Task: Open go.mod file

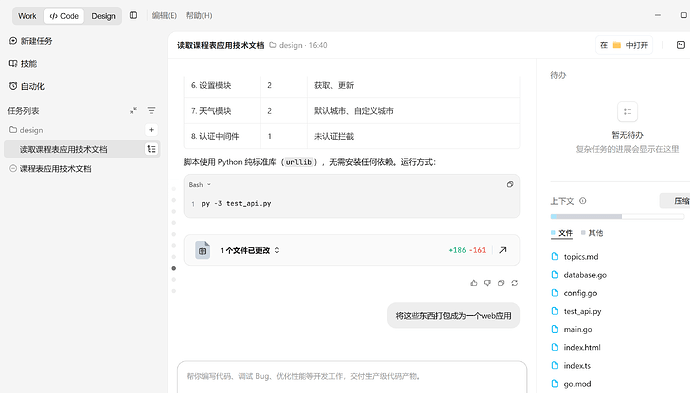Action: click(x=571, y=384)
